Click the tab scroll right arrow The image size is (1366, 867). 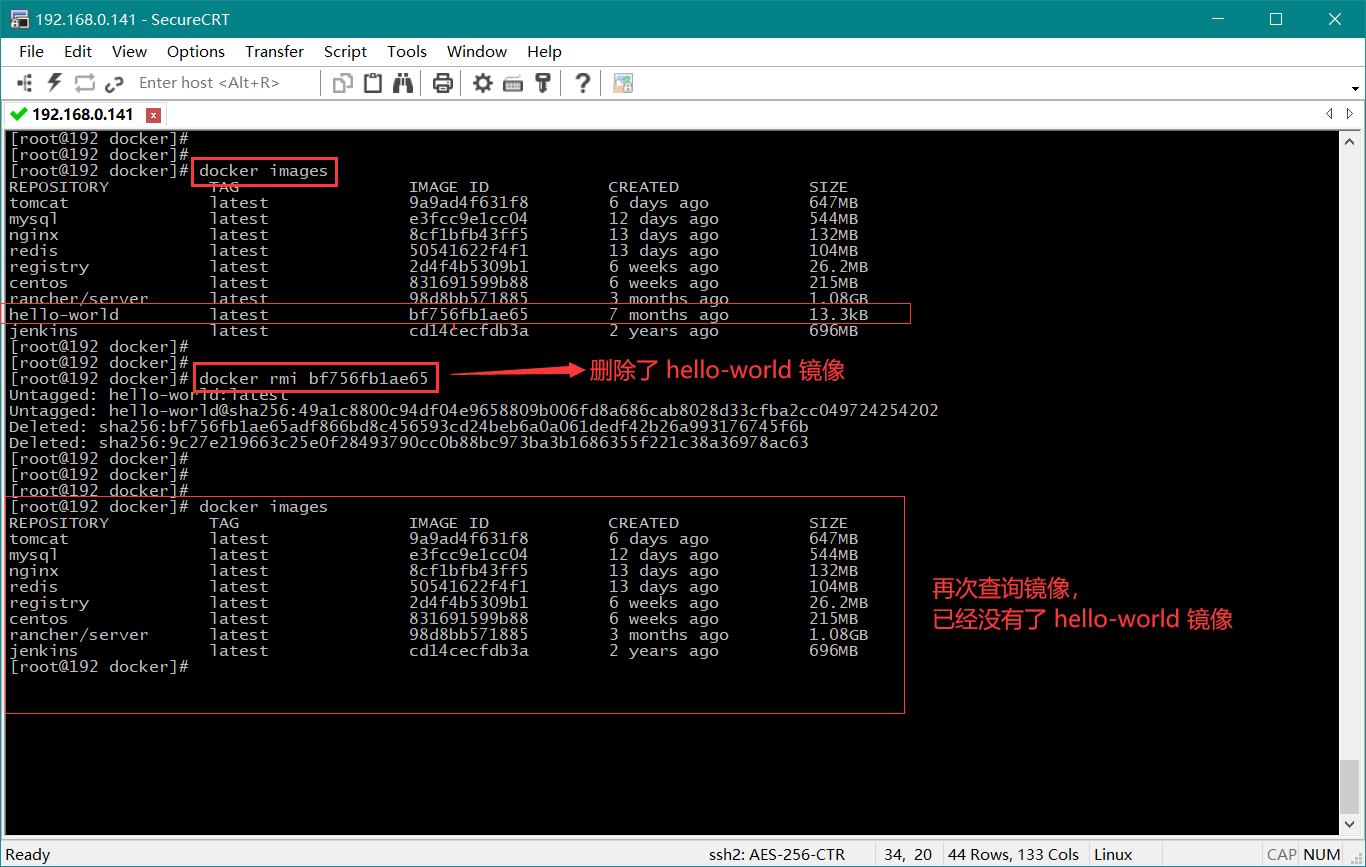(x=1353, y=114)
